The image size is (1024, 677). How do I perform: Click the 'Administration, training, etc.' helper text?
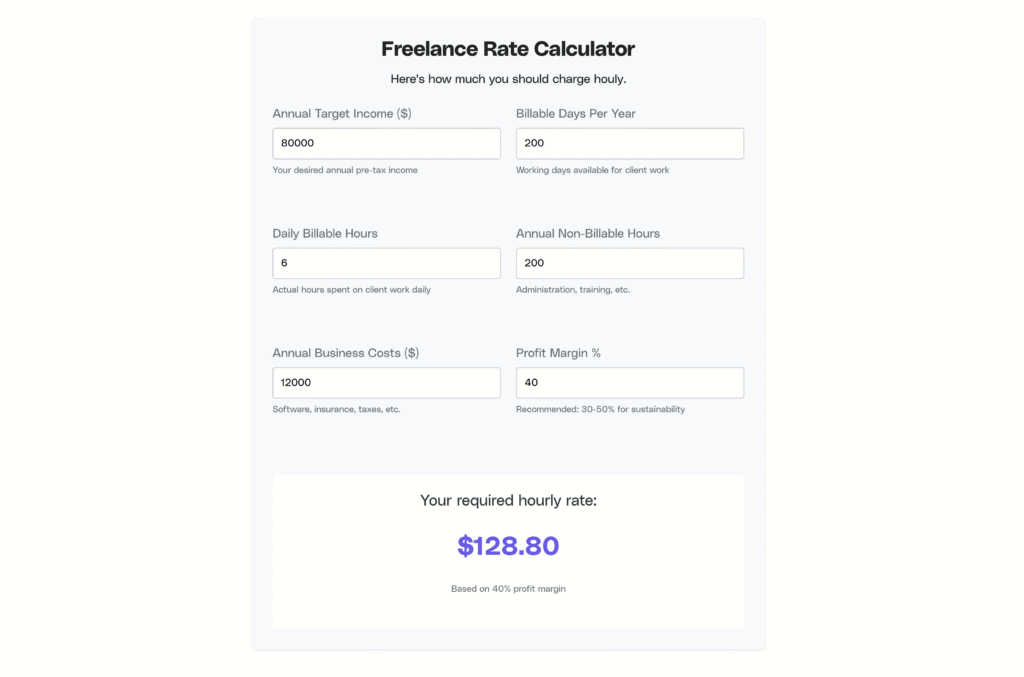pos(572,289)
